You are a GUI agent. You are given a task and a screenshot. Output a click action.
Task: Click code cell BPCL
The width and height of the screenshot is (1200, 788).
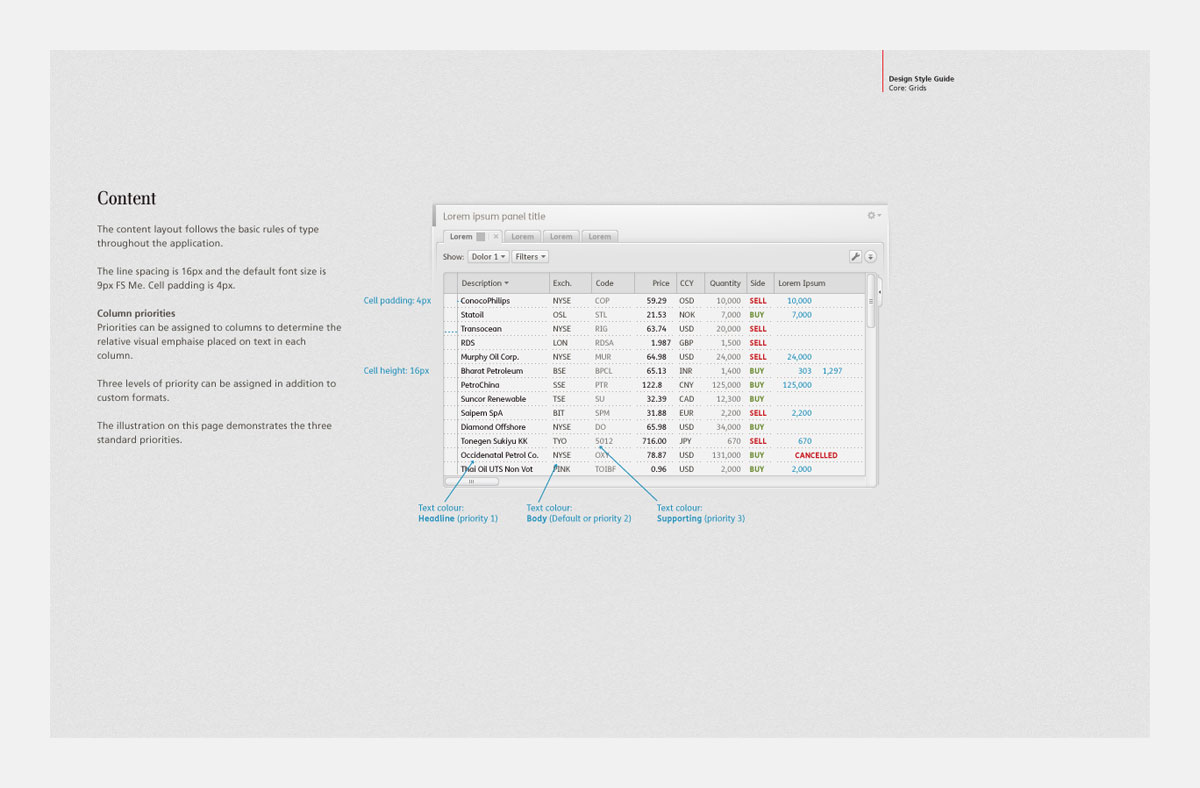pos(604,371)
